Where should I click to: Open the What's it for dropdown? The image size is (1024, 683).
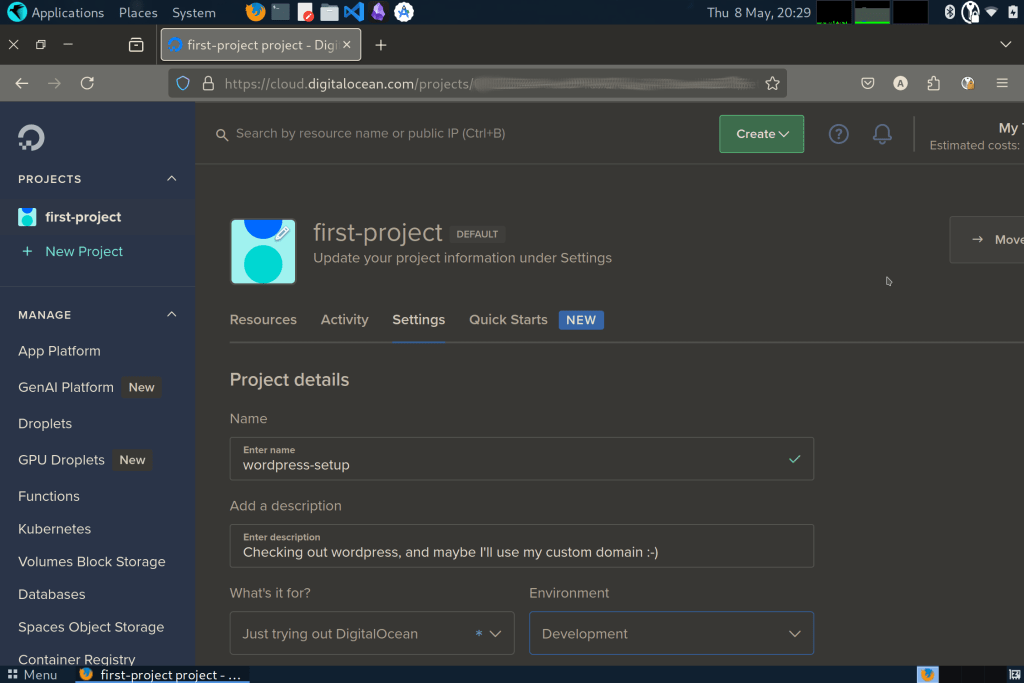pos(372,633)
